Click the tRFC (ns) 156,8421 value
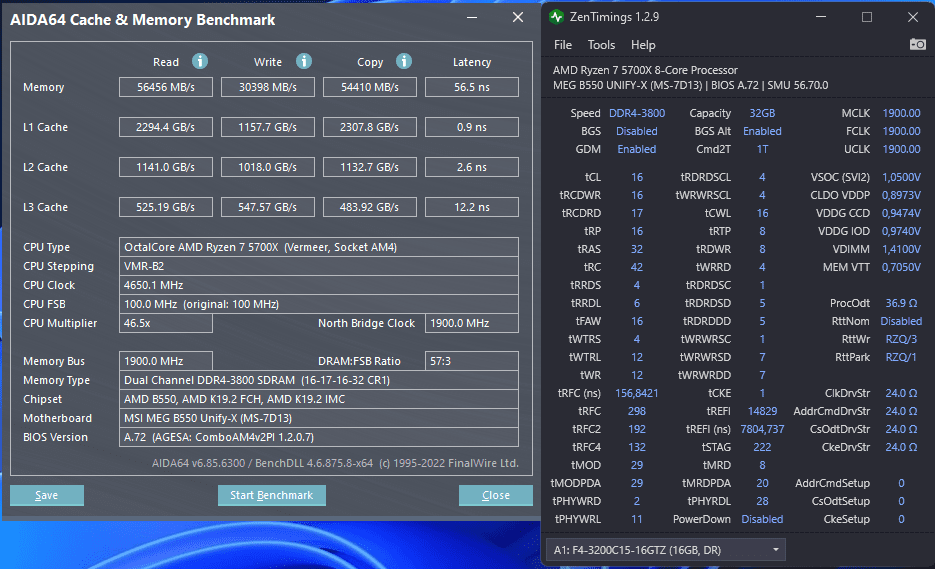The height and width of the screenshot is (569, 935). 637,393
